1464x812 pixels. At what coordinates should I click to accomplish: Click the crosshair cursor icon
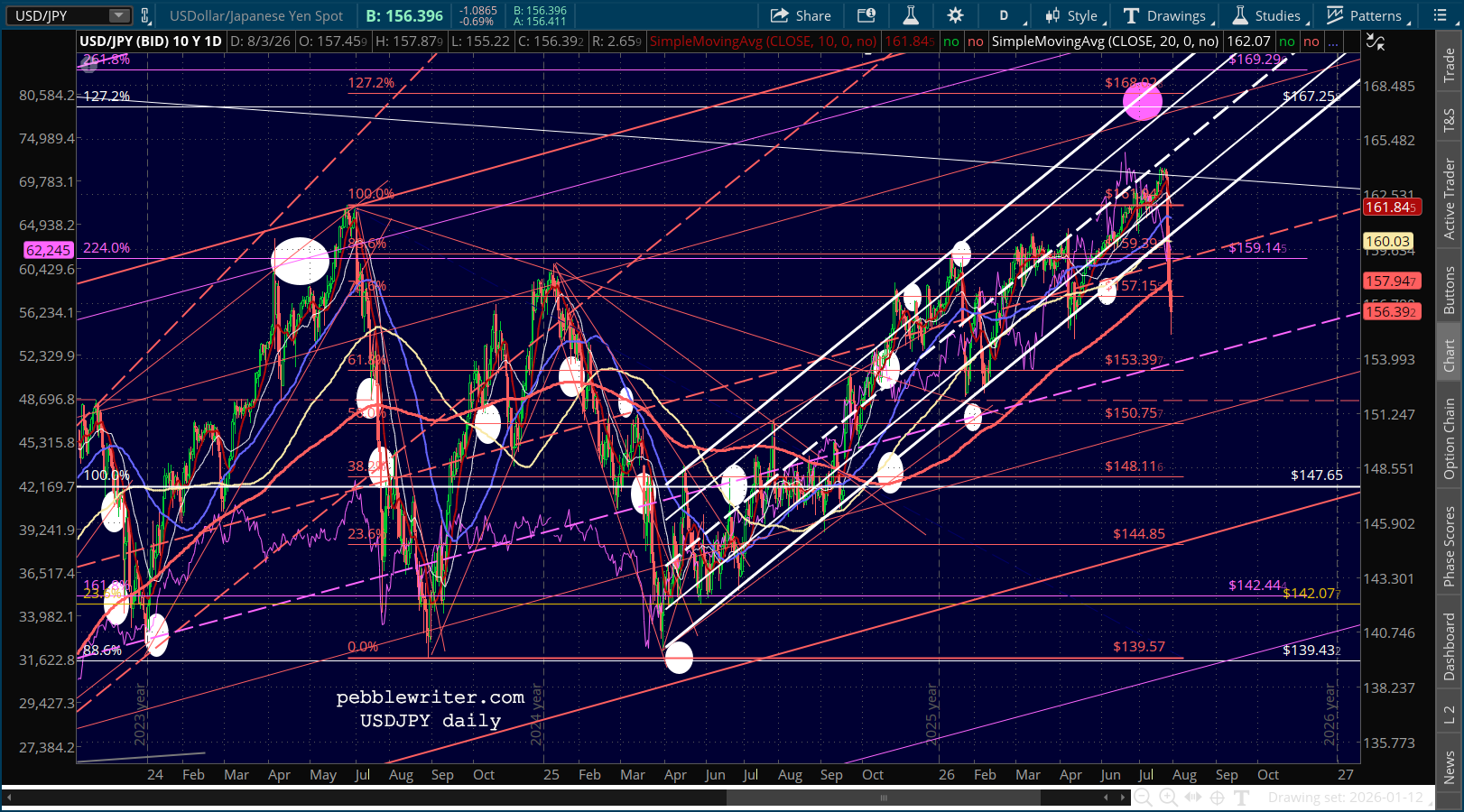coord(1218,798)
